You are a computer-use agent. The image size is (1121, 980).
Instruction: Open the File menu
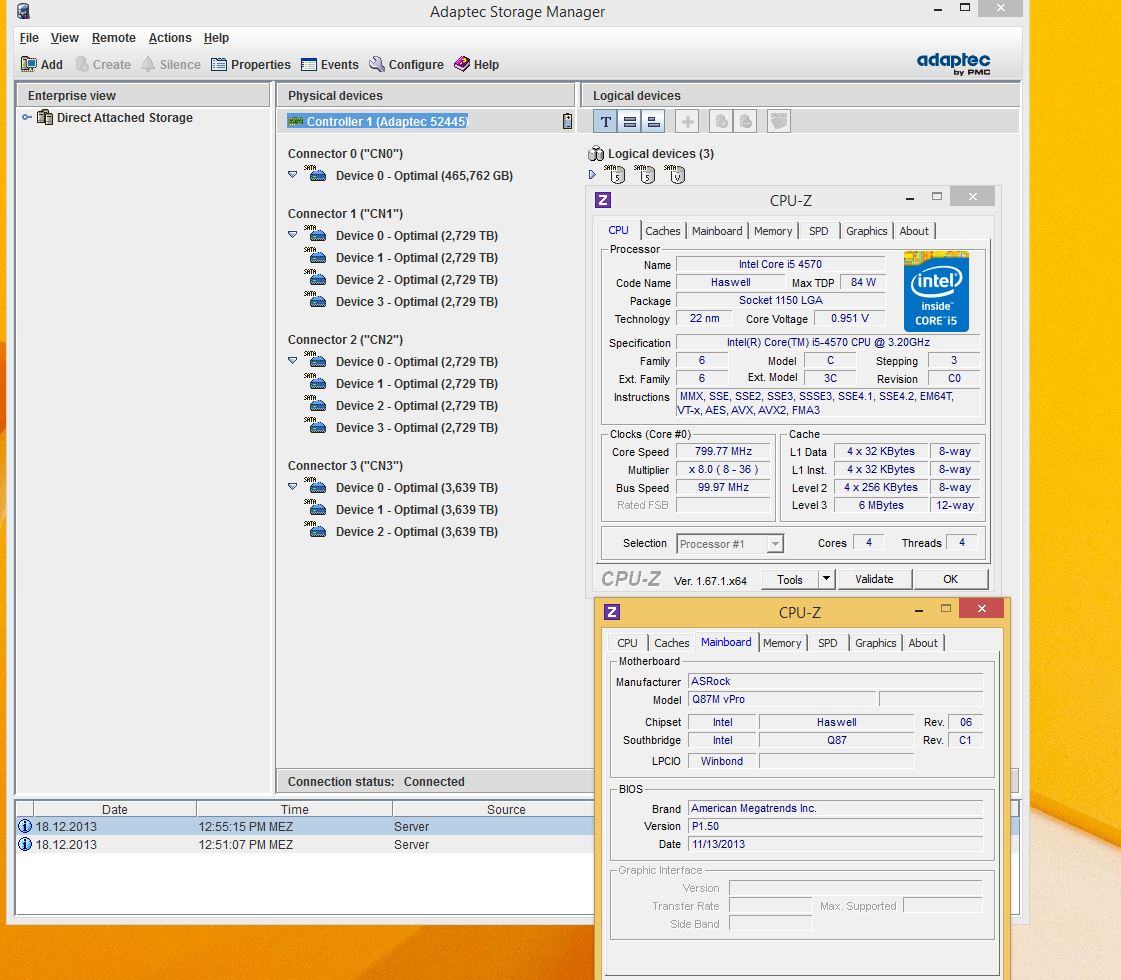point(29,38)
